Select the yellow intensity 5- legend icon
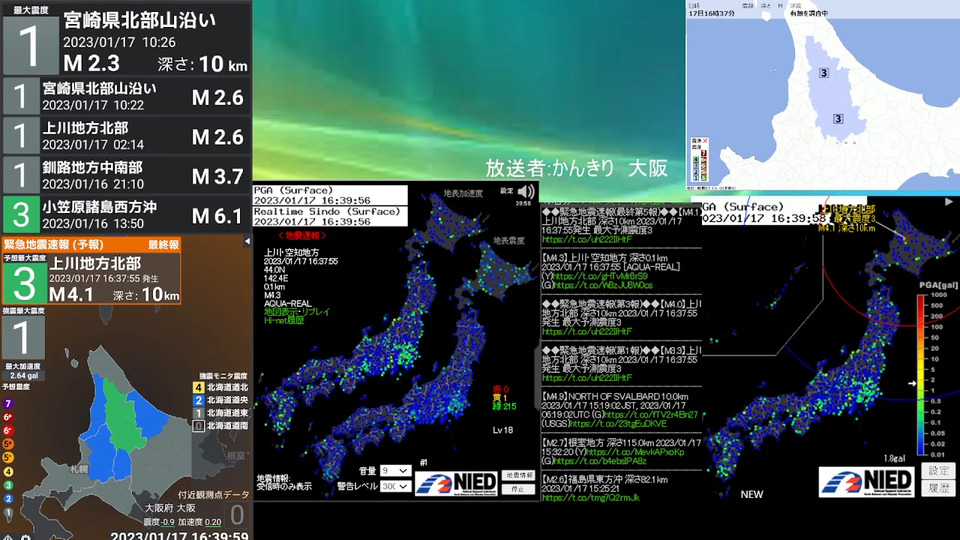 pos(8,457)
